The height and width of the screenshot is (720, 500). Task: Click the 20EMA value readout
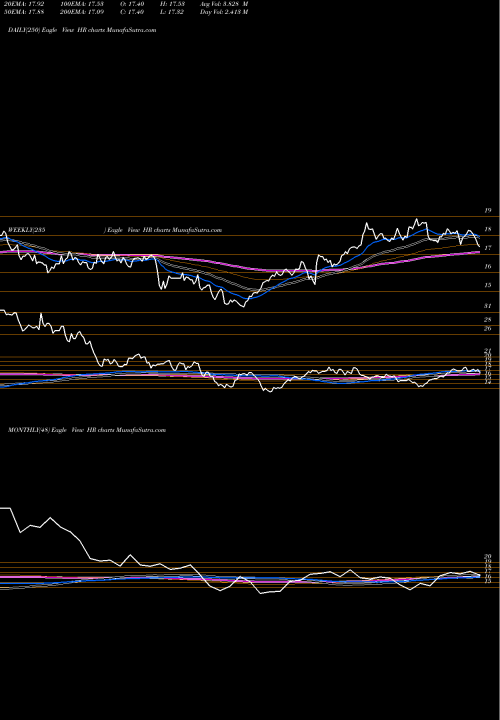[x=23, y=4]
